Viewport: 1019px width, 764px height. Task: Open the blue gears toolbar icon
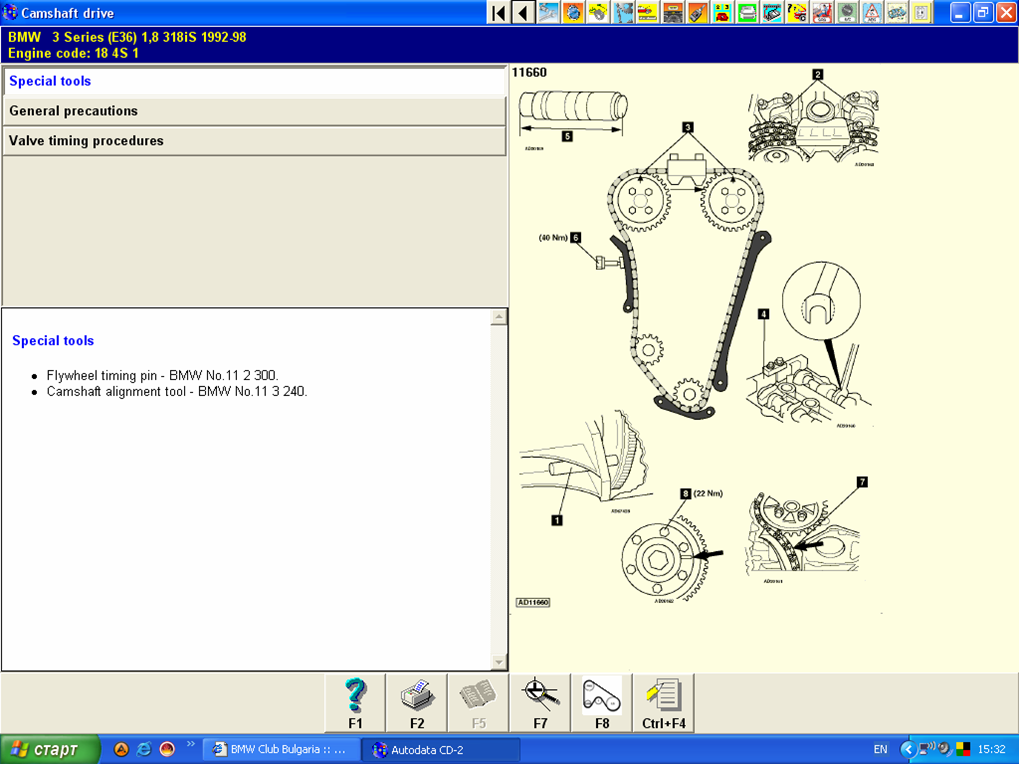point(623,12)
